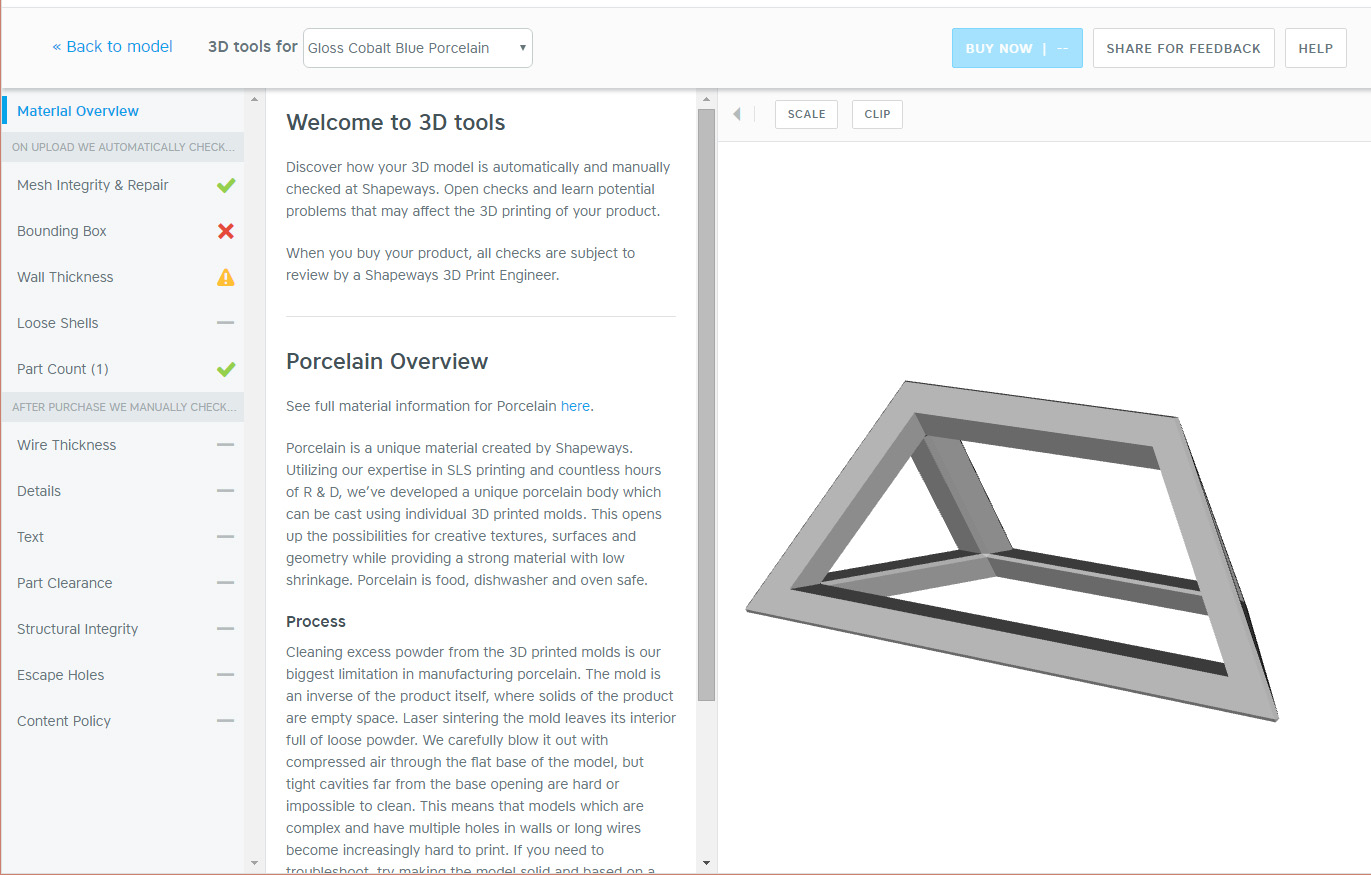Click the 'After purchase we manually check' header
The image size is (1371, 875).
pos(123,407)
